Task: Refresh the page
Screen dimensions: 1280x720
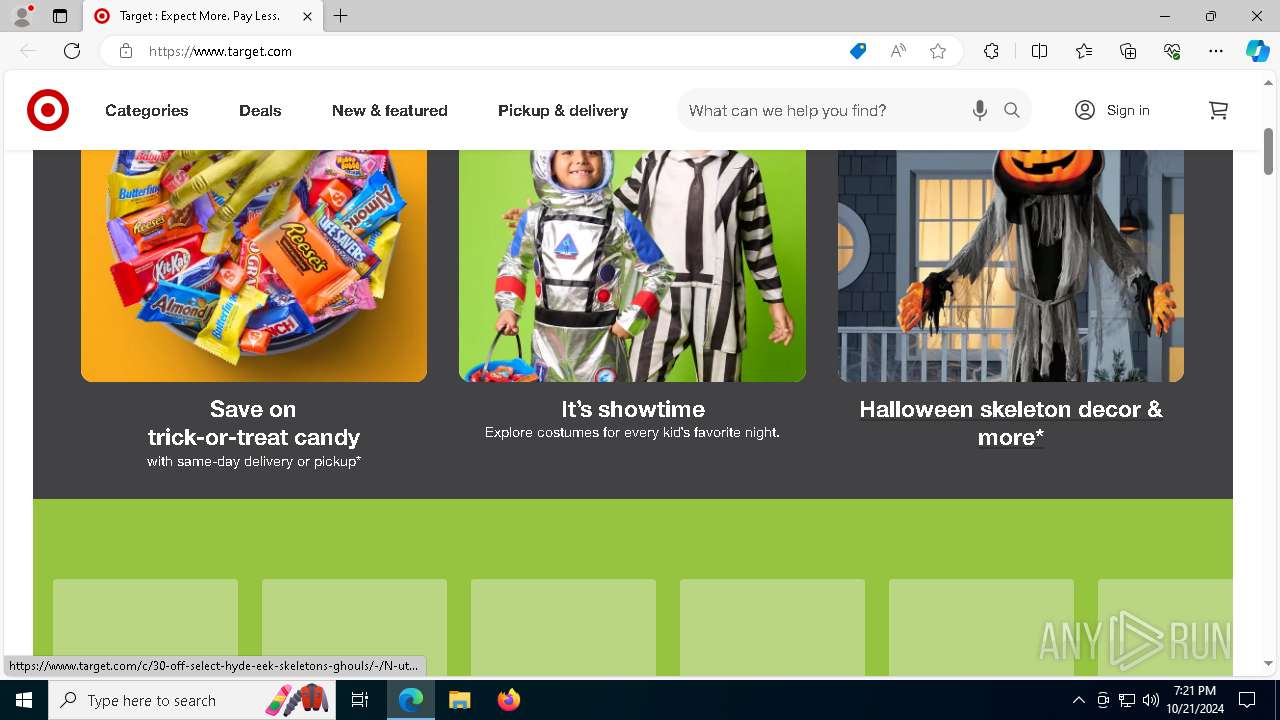Action: pyautogui.click(x=72, y=51)
